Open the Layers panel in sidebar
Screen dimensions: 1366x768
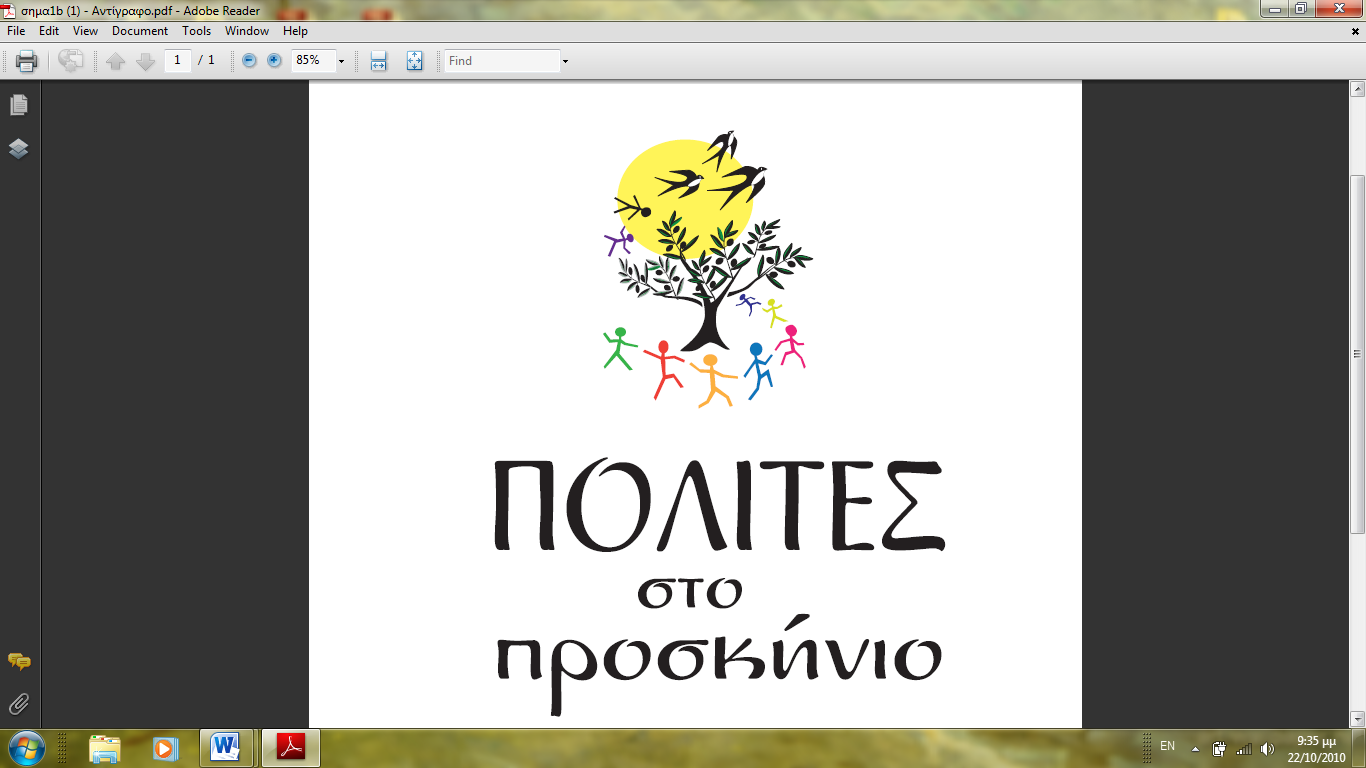pos(18,149)
